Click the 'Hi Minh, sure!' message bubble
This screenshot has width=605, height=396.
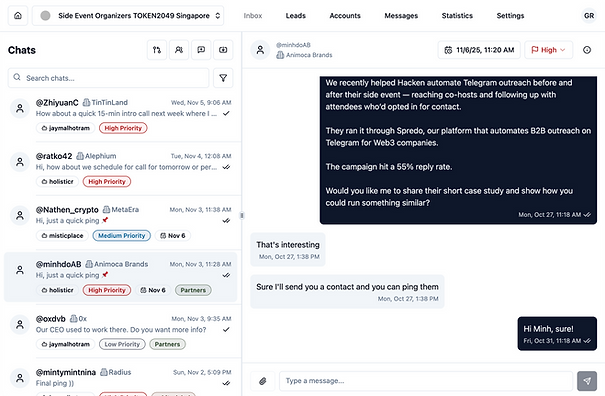(x=557, y=334)
